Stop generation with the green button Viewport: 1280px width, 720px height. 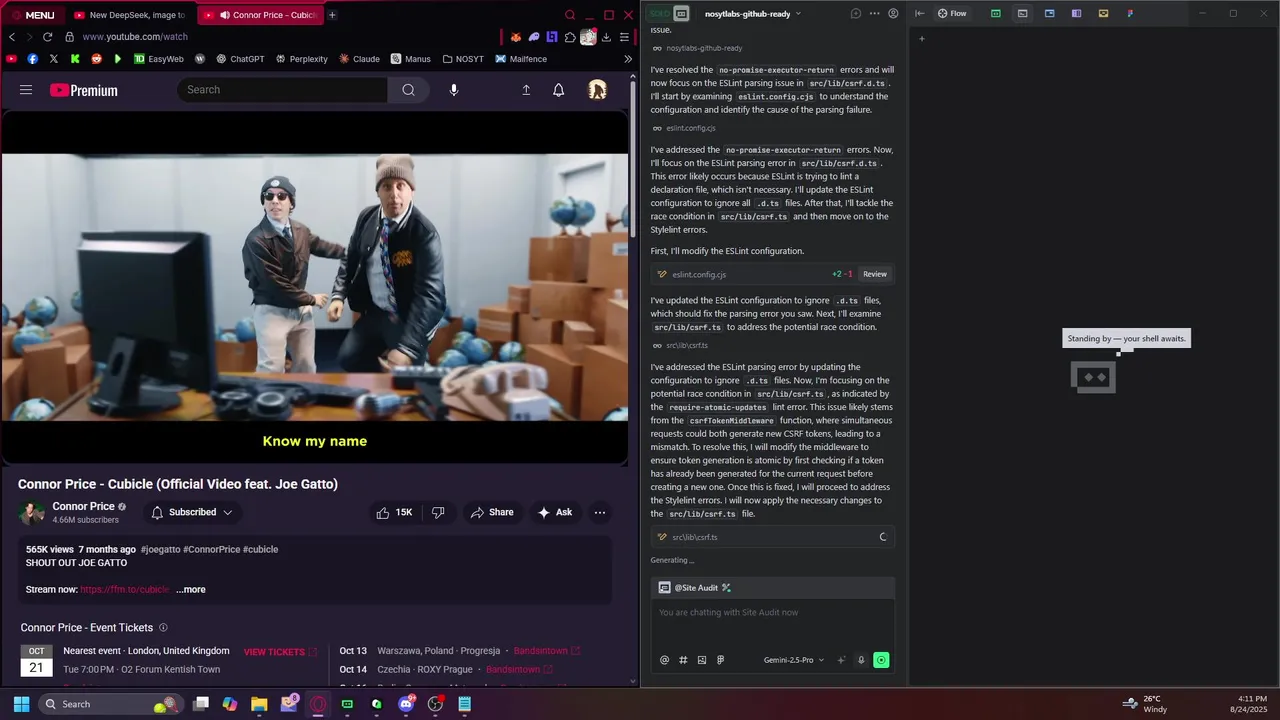pyautogui.click(x=881, y=660)
